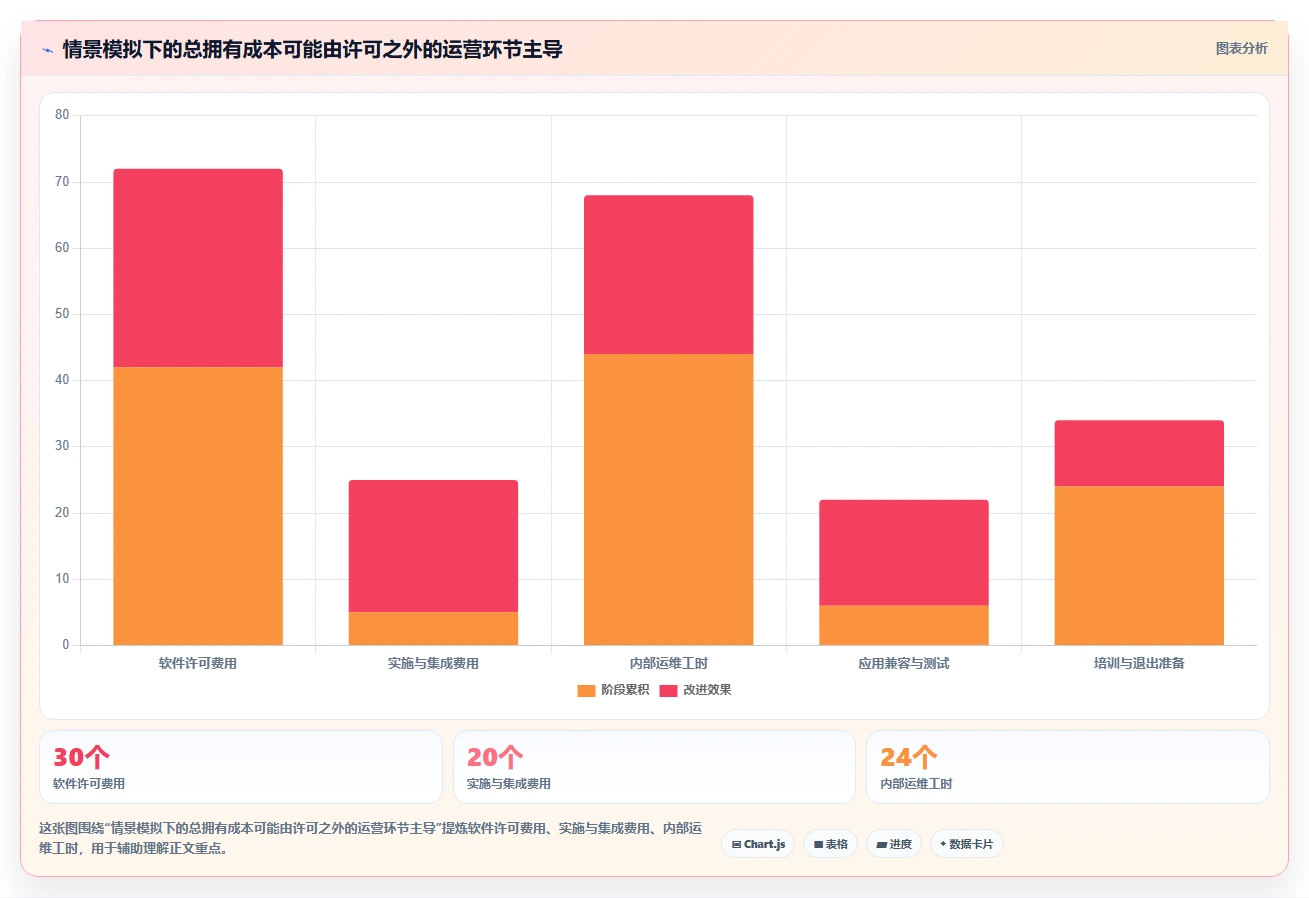Click the red 改进效果 legend swatch

click(x=669, y=690)
